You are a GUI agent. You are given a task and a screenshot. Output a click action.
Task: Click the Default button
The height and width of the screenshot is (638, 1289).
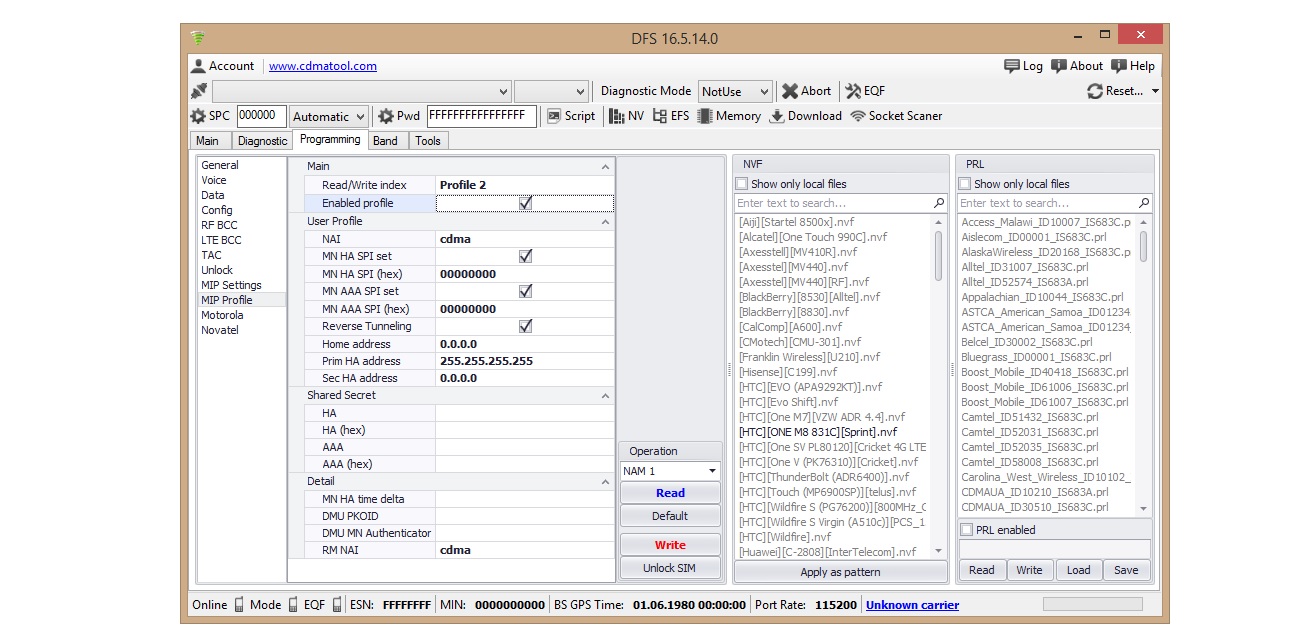point(670,516)
